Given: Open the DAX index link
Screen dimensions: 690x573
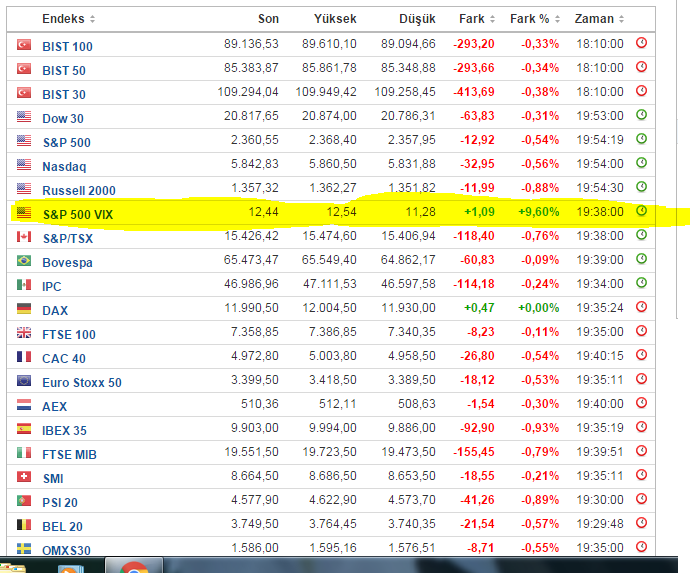Looking at the screenshot, I should pyautogui.click(x=55, y=311).
